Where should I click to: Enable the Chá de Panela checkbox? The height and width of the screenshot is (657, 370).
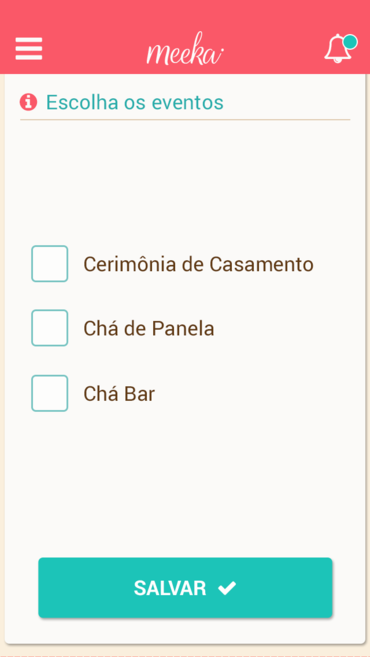(49, 328)
